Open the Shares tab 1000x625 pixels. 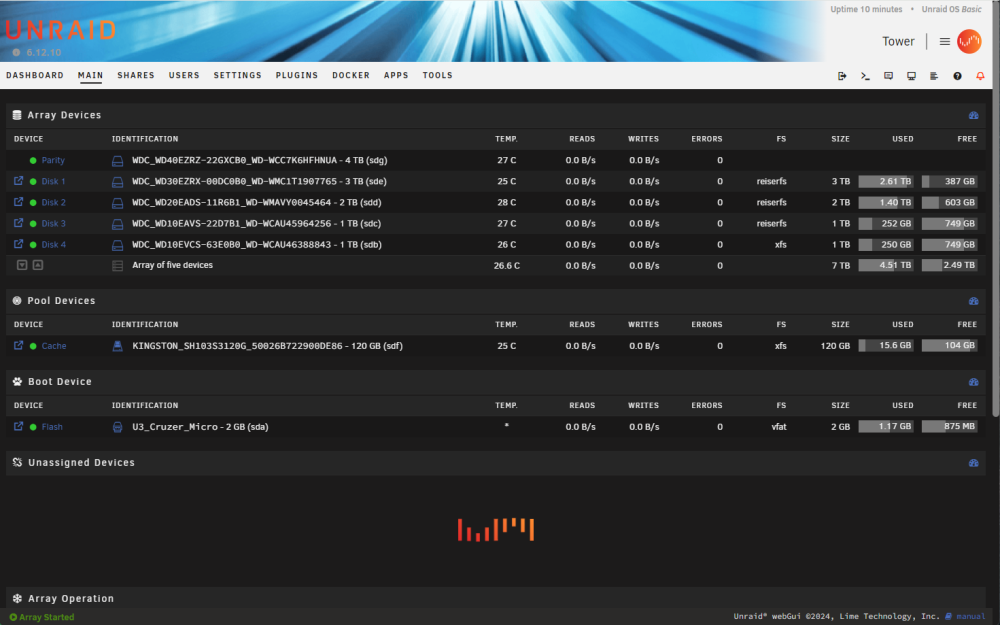(x=136, y=75)
